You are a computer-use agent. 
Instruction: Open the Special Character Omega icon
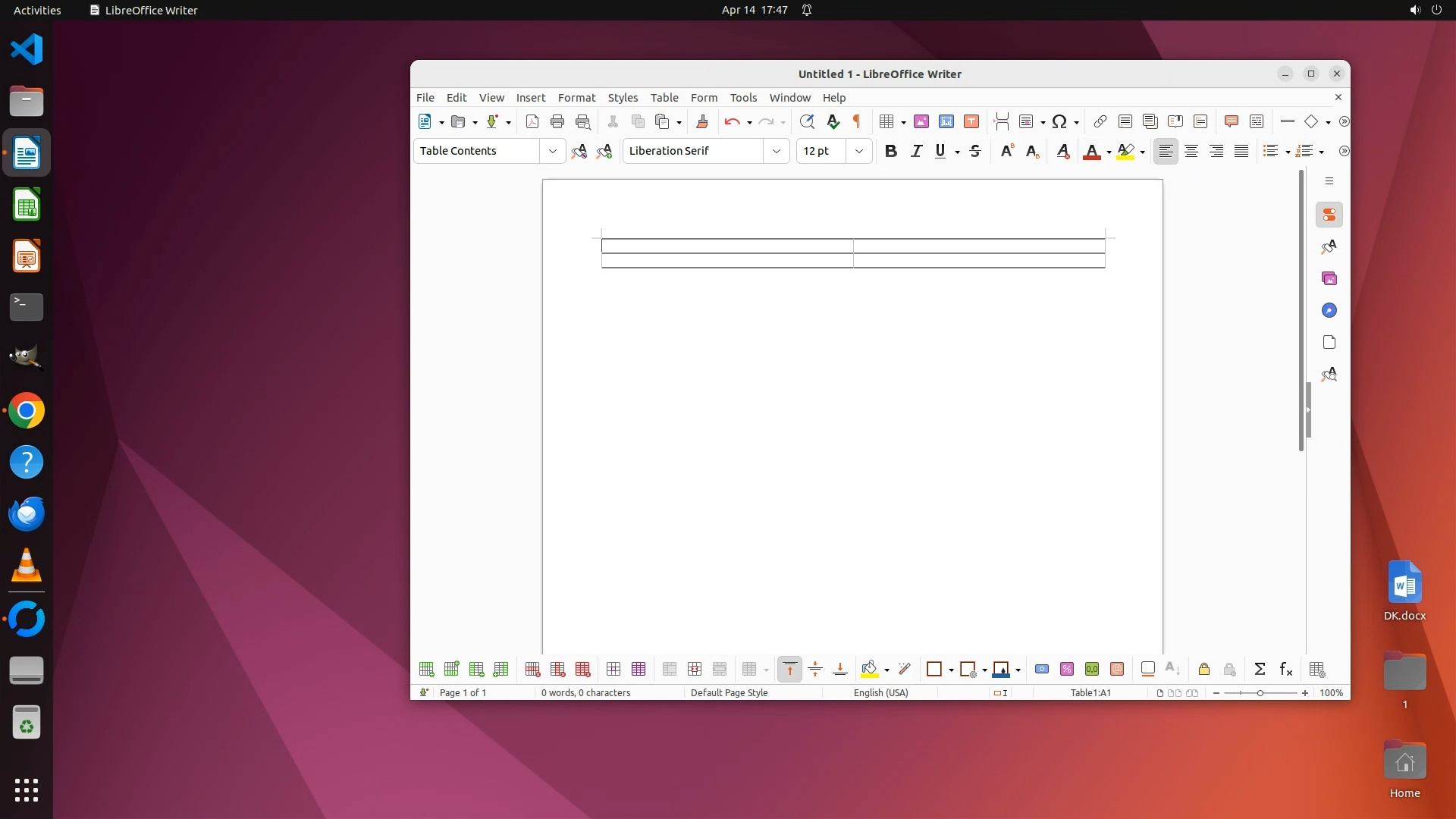(1059, 121)
